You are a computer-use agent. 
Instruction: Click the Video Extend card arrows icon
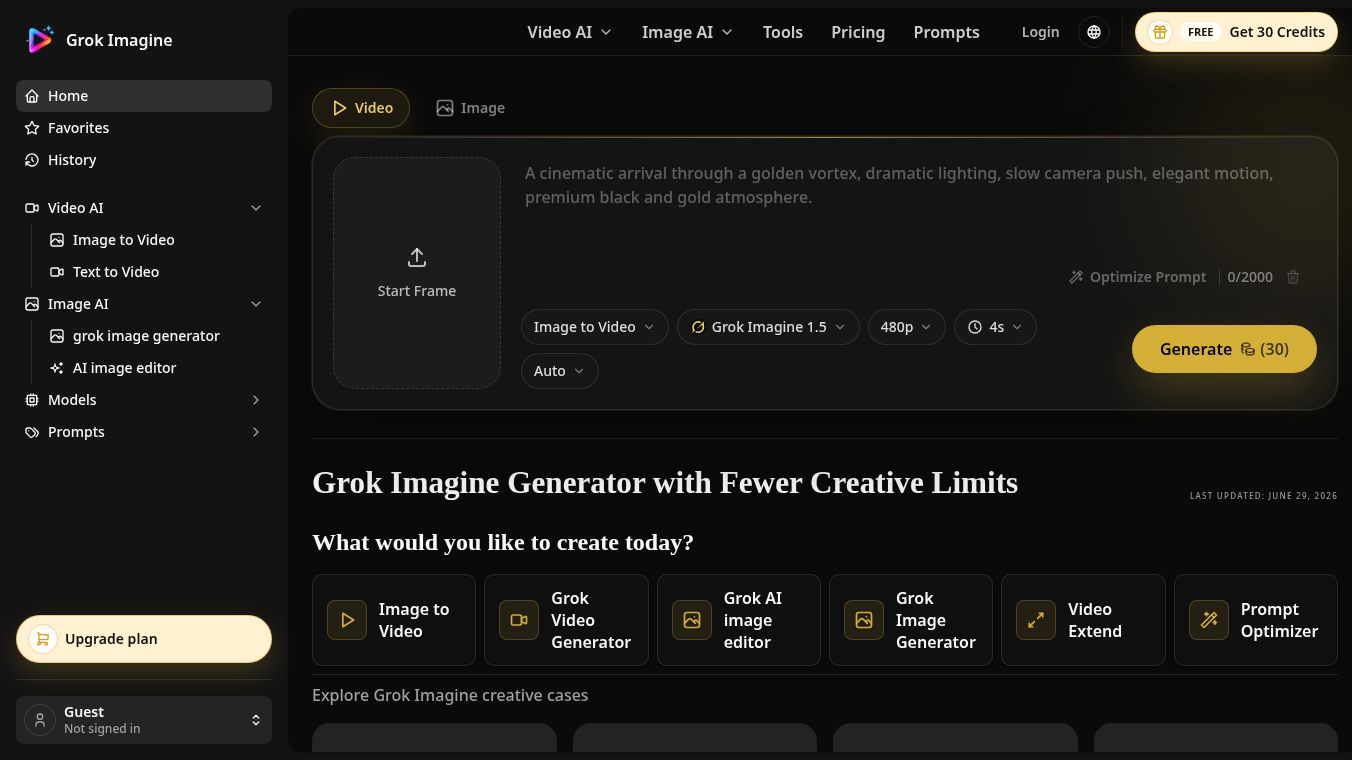pyautogui.click(x=1036, y=620)
